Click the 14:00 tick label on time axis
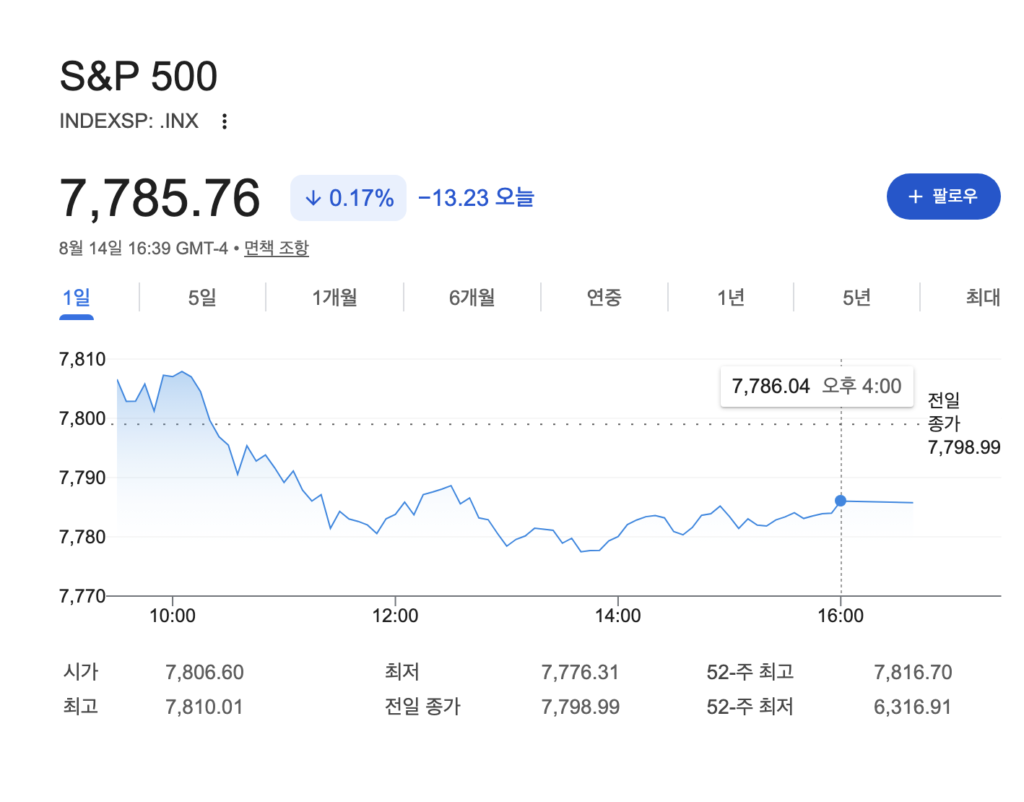This screenshot has height=802, width=1024. pos(618,616)
